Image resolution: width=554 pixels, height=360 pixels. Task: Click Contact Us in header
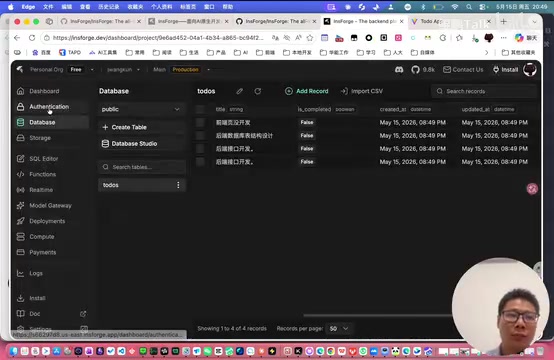point(463,70)
